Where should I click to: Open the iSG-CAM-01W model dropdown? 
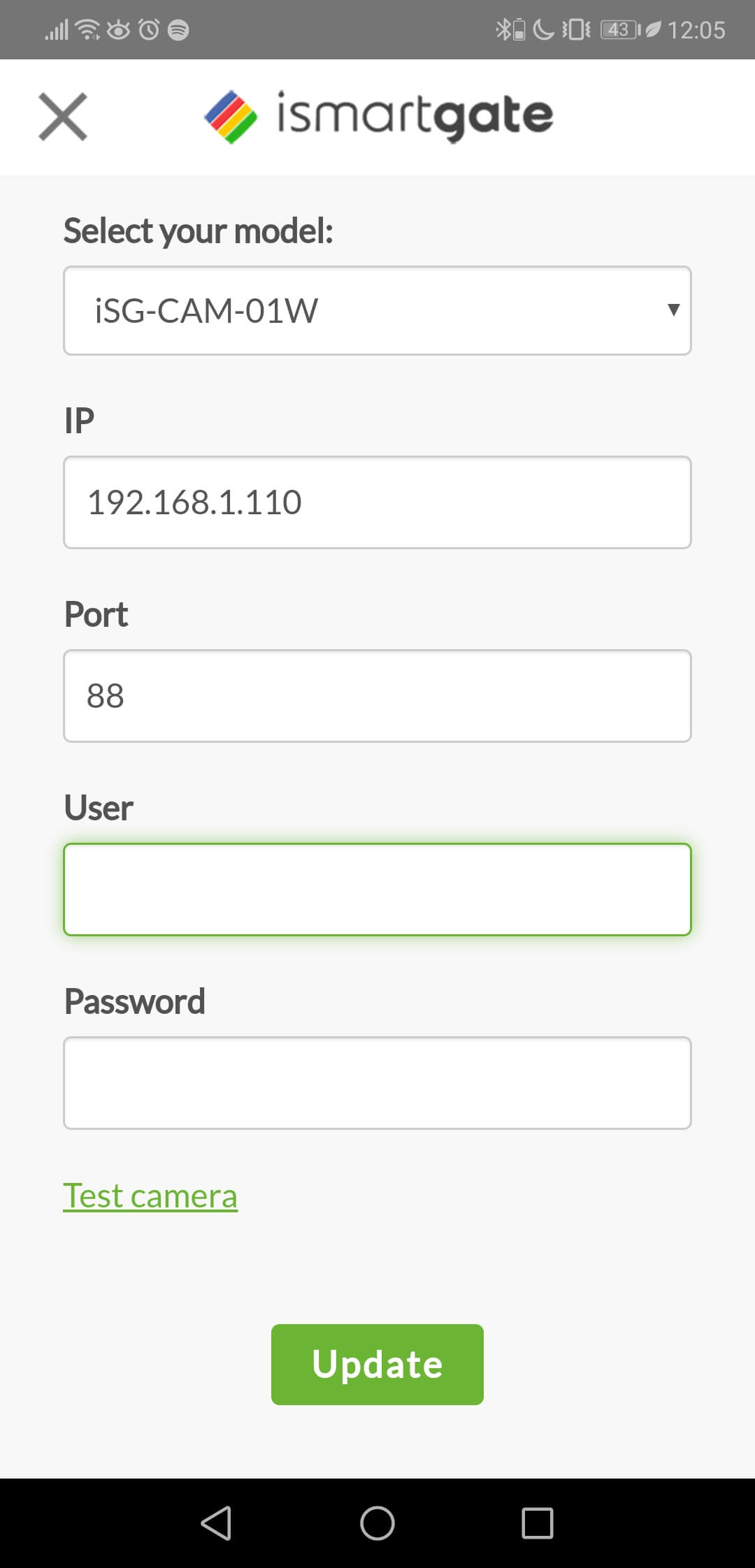tap(377, 310)
